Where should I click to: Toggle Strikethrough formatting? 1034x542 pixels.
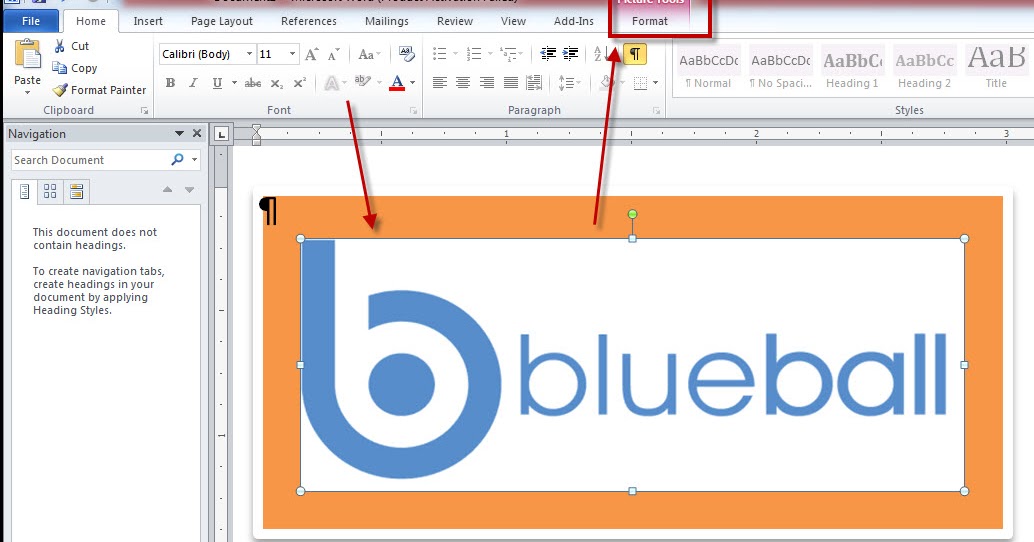pos(253,83)
